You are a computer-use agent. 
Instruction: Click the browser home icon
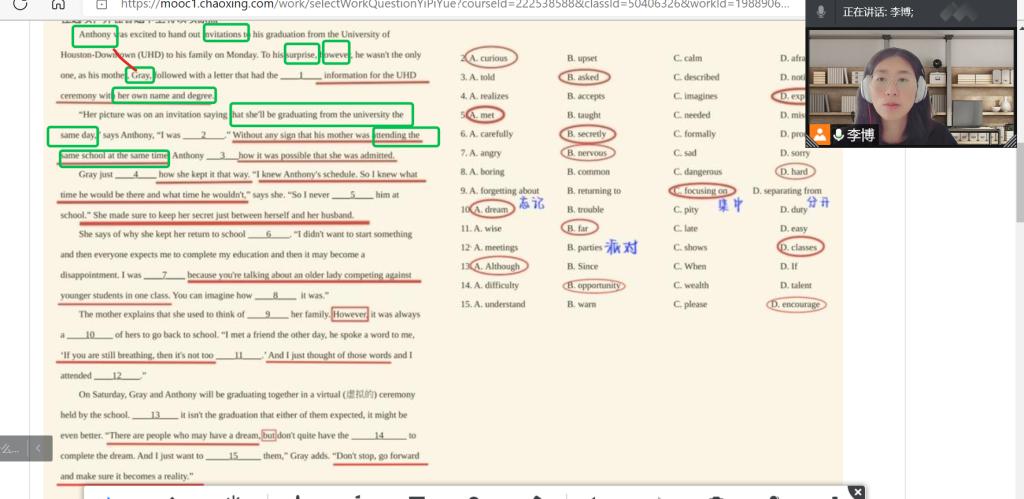[x=58, y=4]
